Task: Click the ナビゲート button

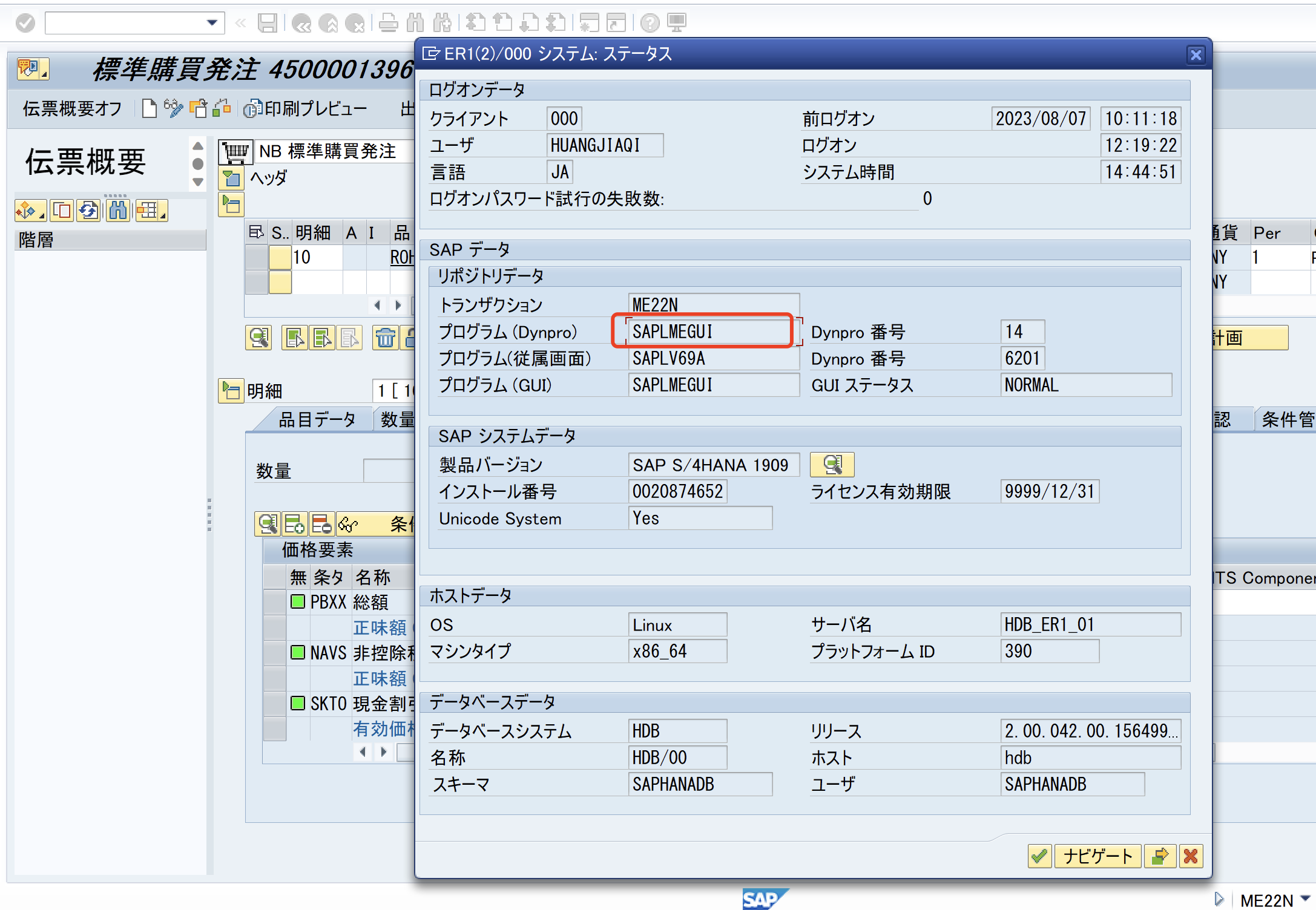Action: click(x=1097, y=856)
